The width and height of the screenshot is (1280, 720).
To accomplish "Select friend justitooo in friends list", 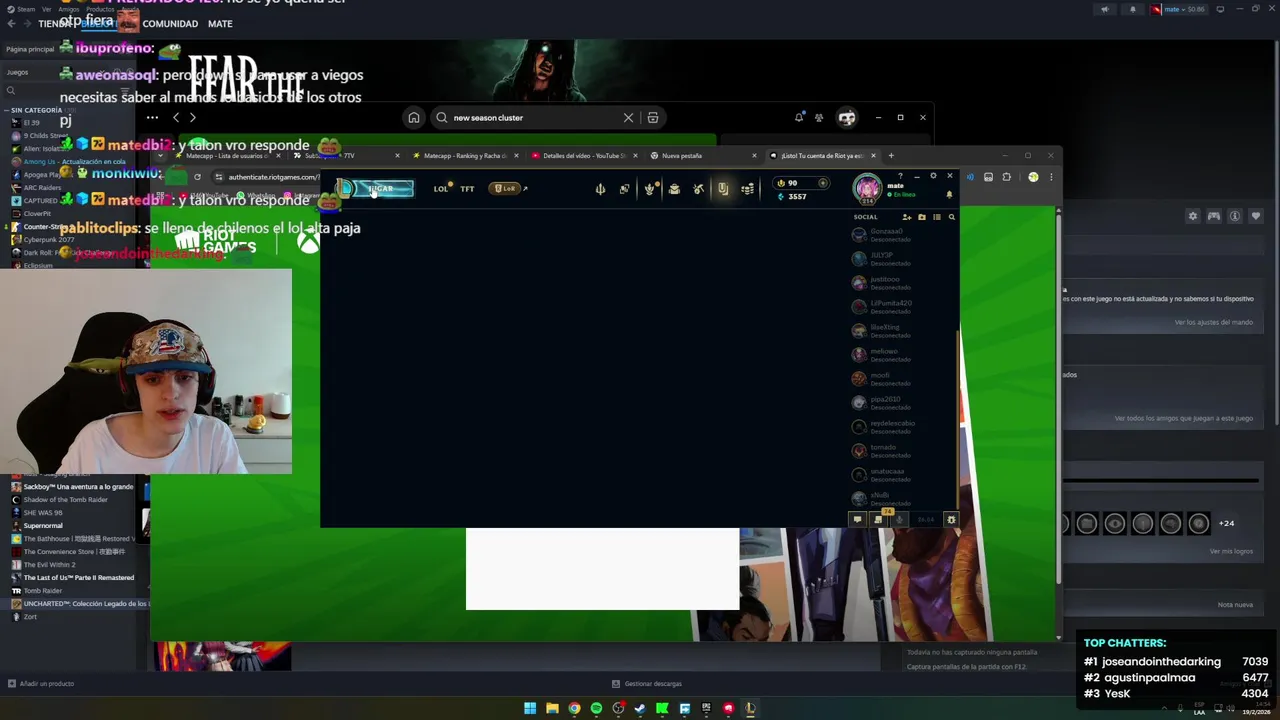I will (903, 283).
